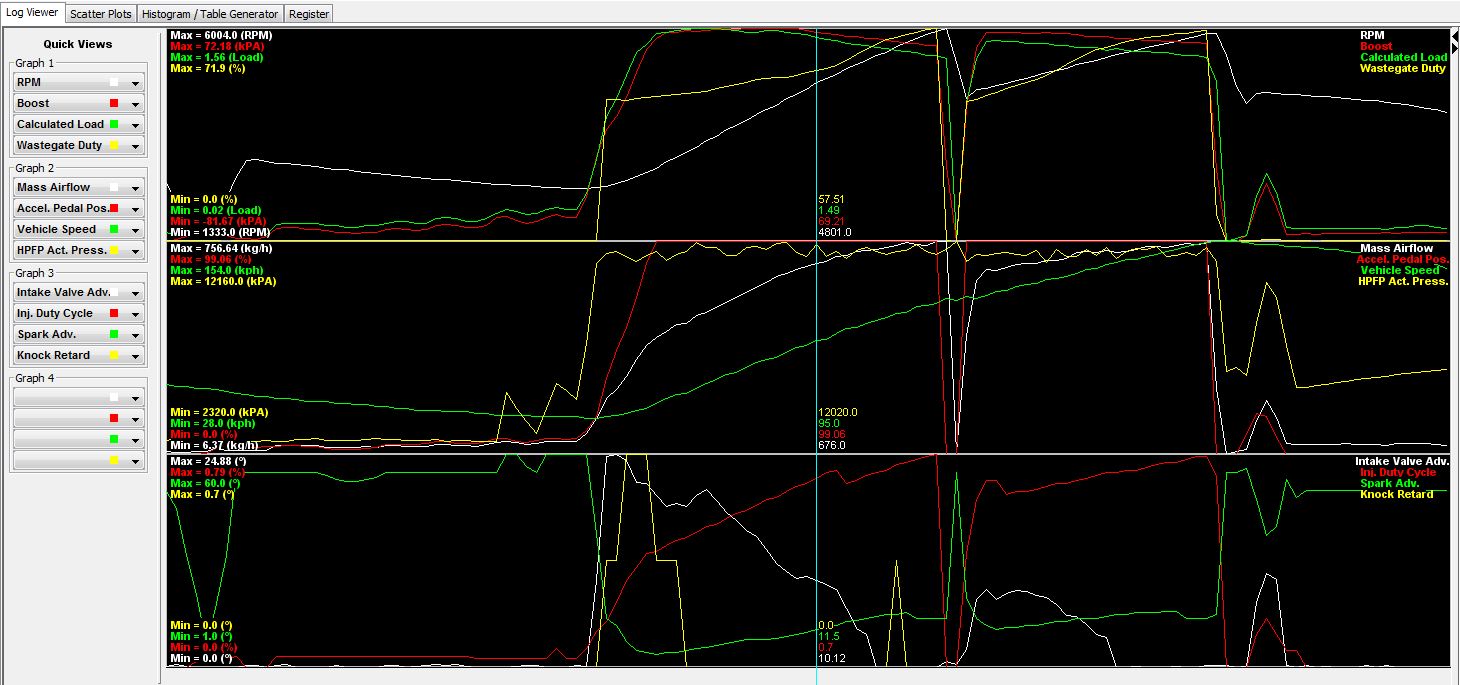Open the HPFP Act. Press. dropdown arrow
This screenshot has width=1460, height=685.
(135, 251)
